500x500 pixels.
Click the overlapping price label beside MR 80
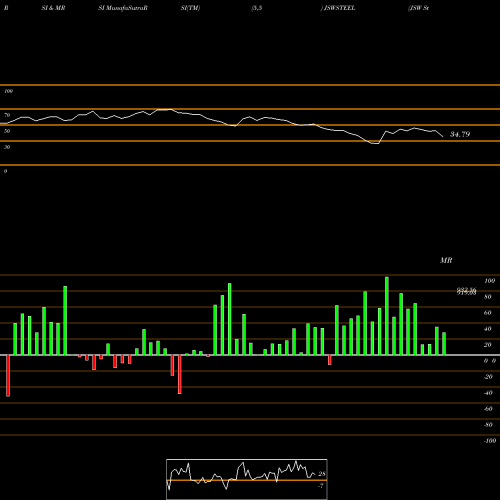coord(466,292)
